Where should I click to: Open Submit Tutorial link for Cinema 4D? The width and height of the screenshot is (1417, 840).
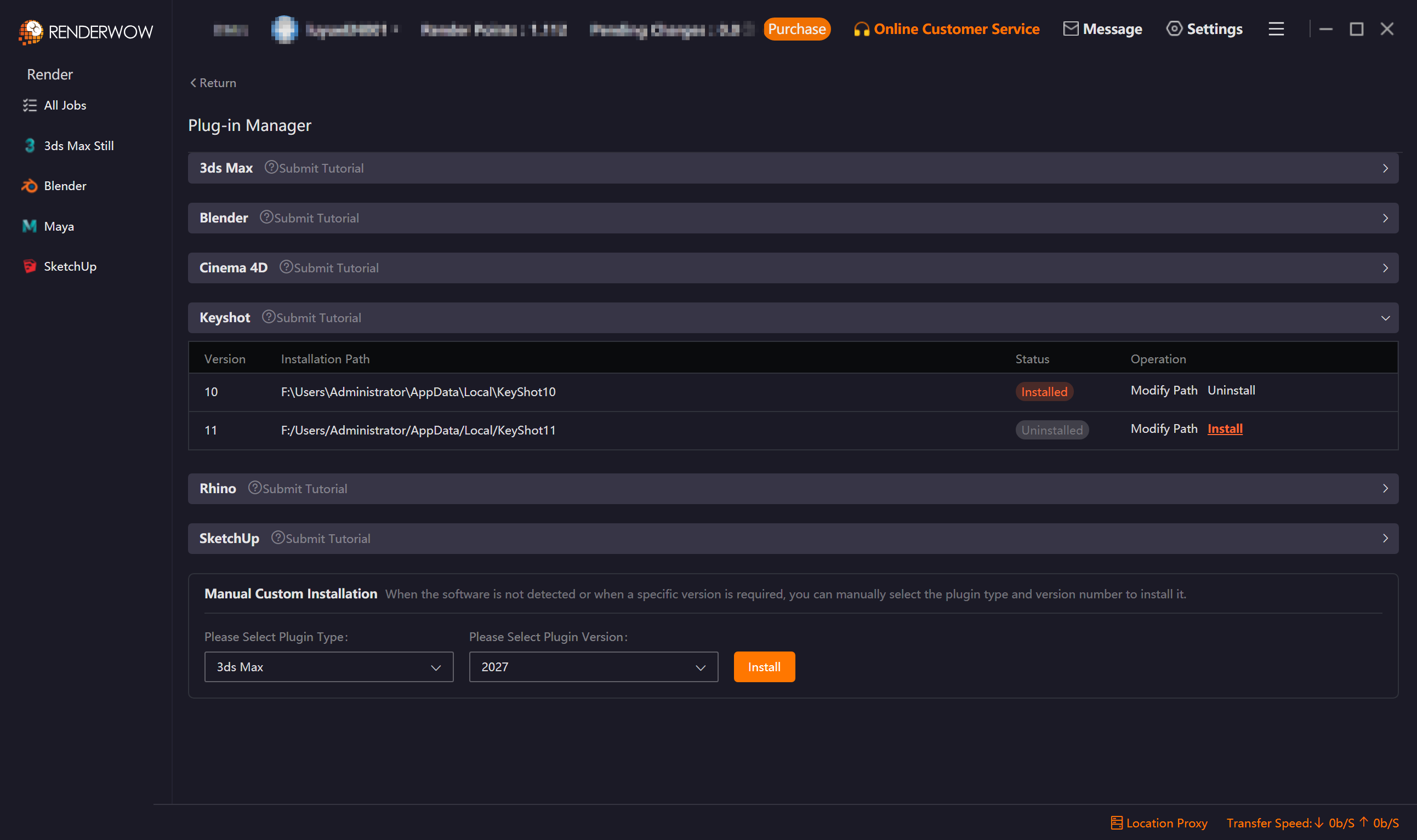pos(336,268)
